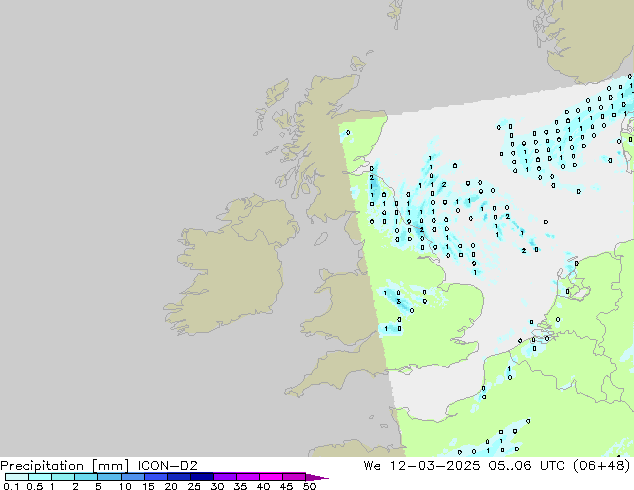Image resolution: width=634 pixels, height=490 pixels.
Task: Select the 40–45 mm magenta legend swatch
Action: click(x=271, y=477)
